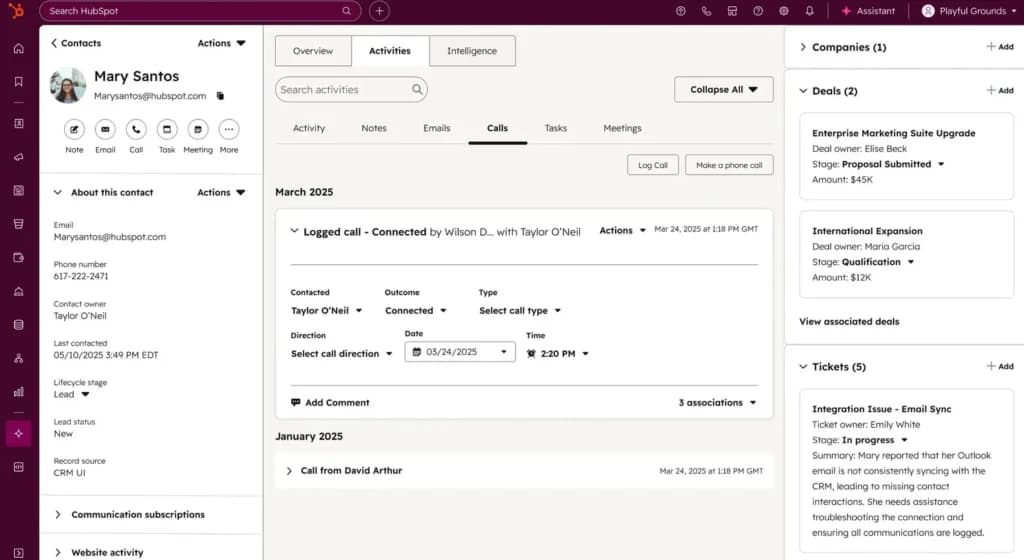Collapse About this contact section
The height and width of the screenshot is (560, 1024).
click(57, 193)
